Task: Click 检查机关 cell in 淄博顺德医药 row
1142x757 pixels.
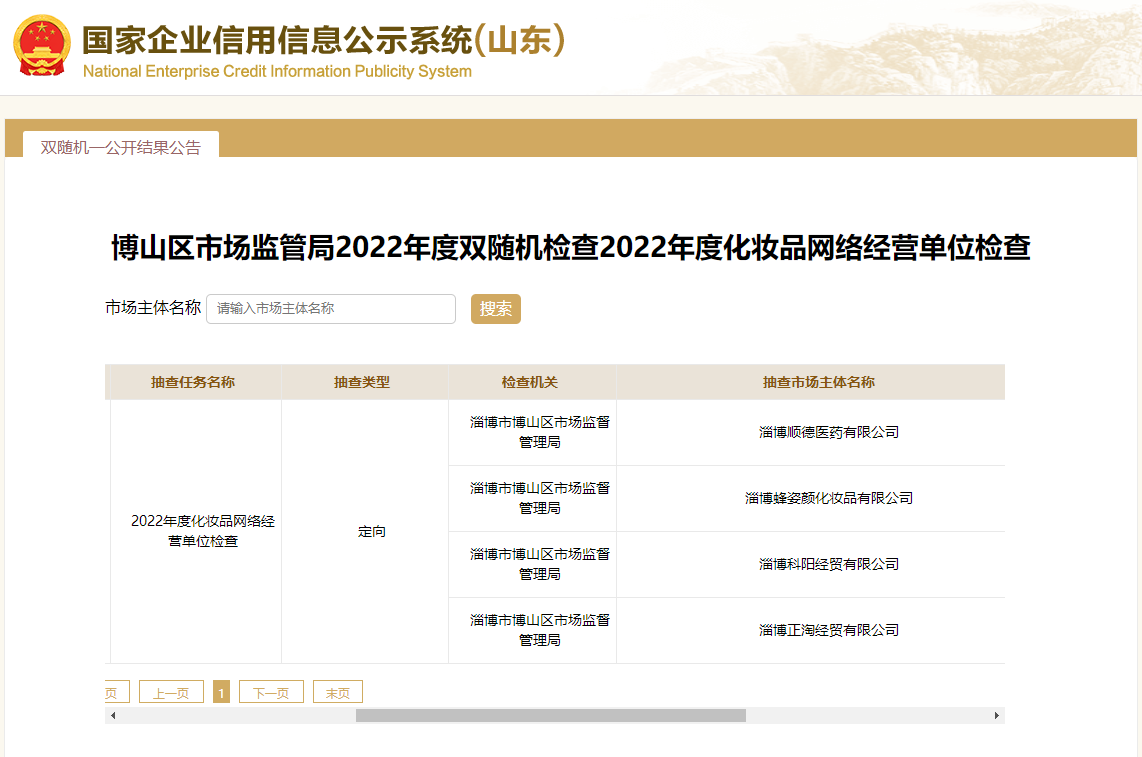Action: coord(532,432)
